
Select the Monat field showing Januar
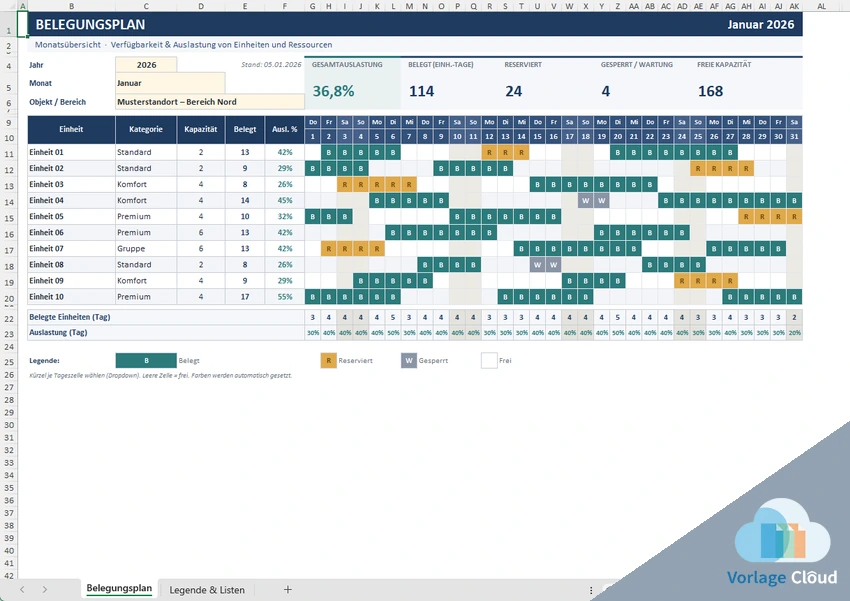[170, 83]
